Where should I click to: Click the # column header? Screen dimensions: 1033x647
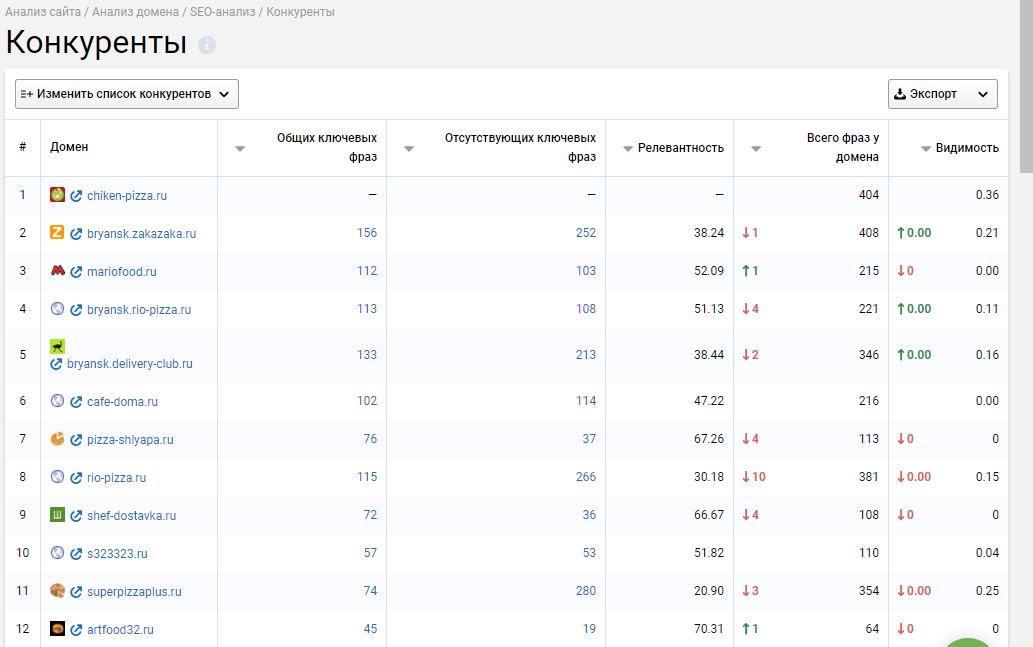tap(22, 147)
